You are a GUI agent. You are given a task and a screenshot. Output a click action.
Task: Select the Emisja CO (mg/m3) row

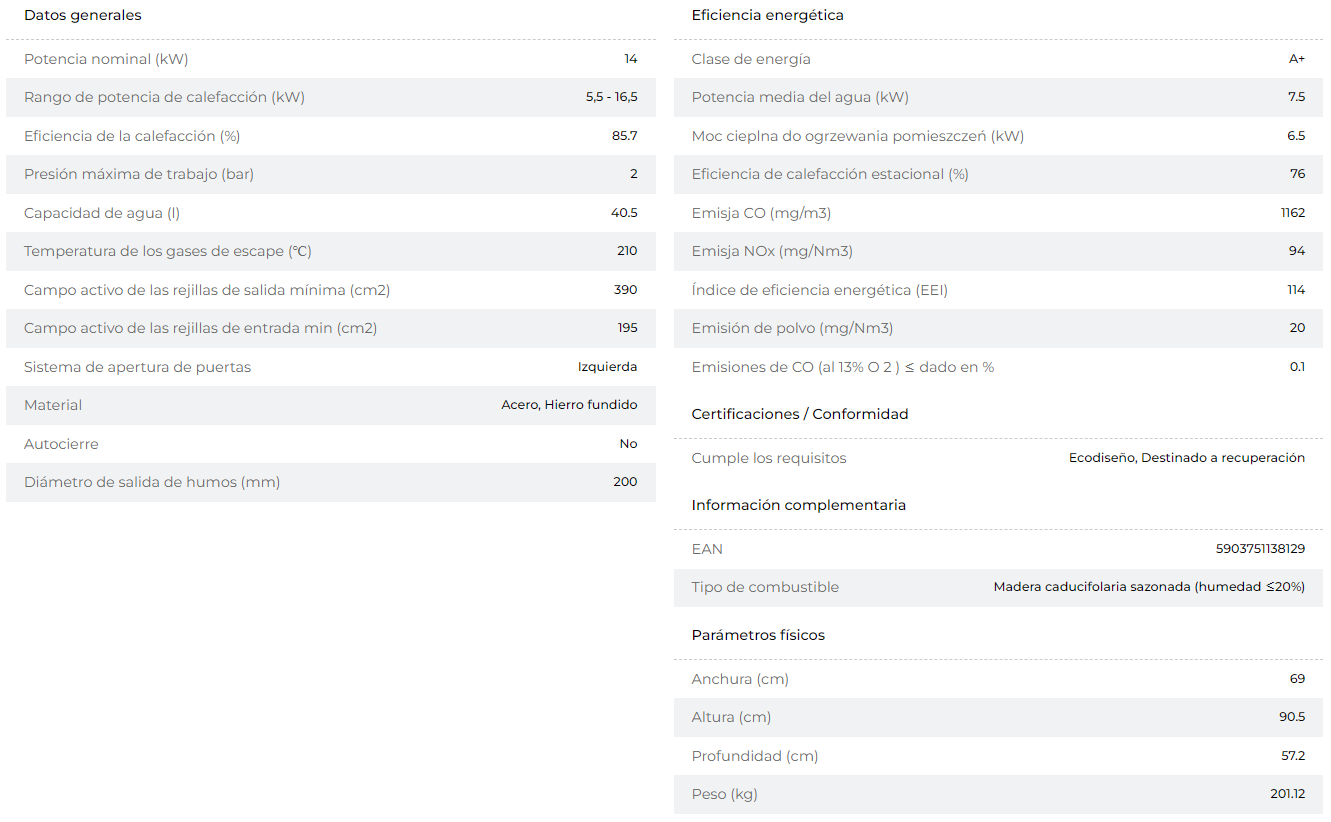998,213
